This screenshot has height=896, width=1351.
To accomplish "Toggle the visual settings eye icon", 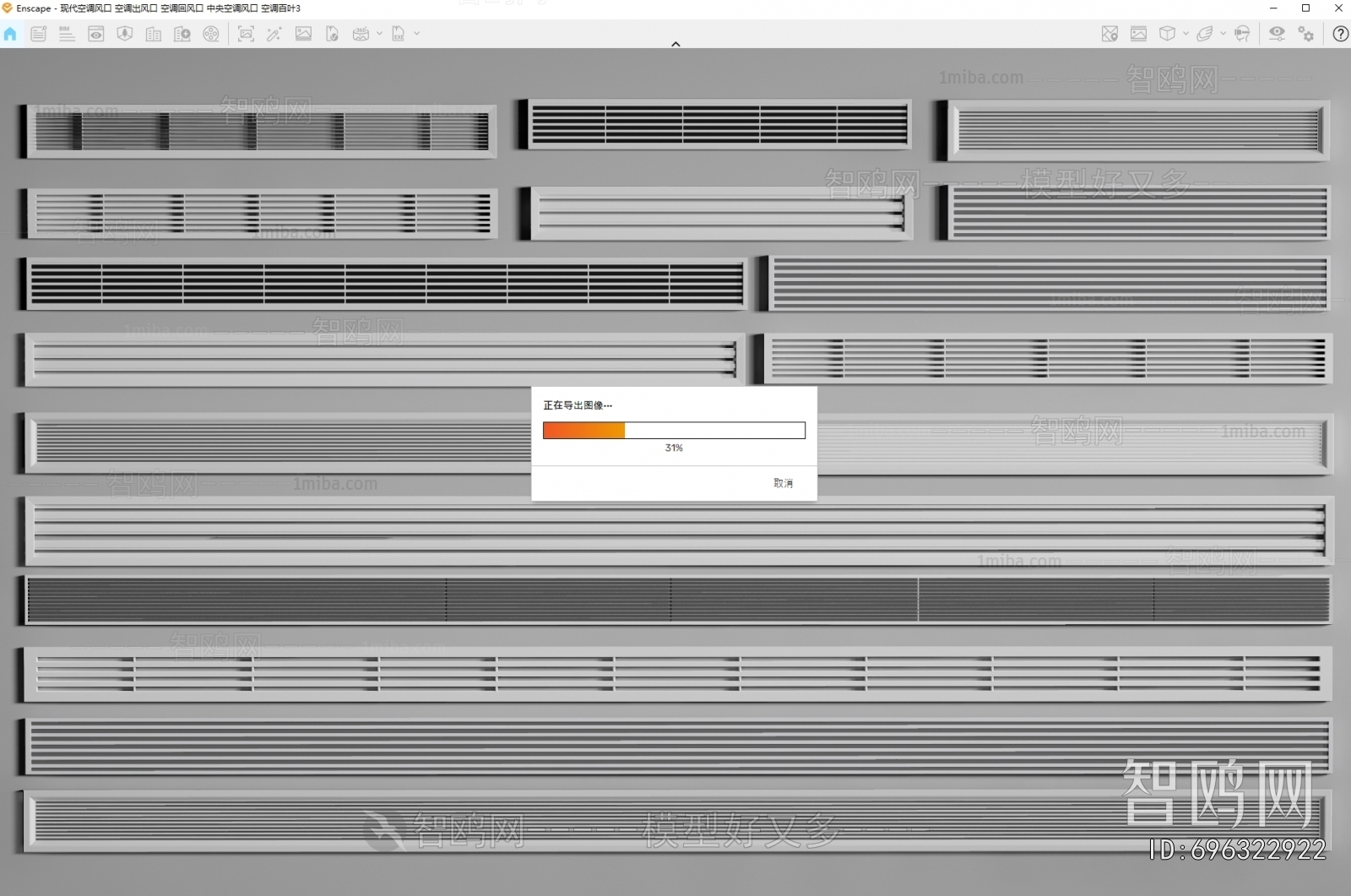I will pos(1277,34).
